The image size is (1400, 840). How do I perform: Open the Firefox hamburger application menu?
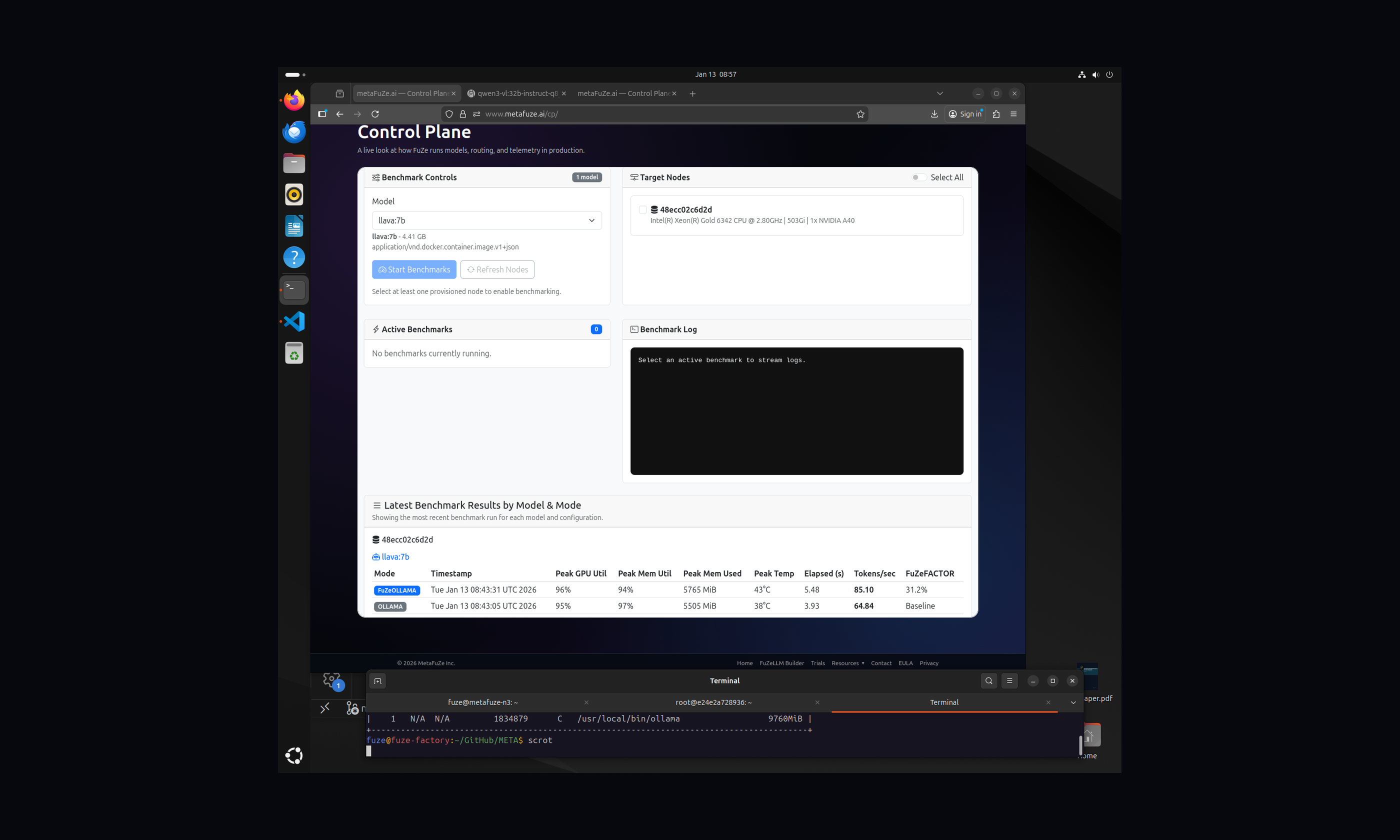click(1013, 114)
